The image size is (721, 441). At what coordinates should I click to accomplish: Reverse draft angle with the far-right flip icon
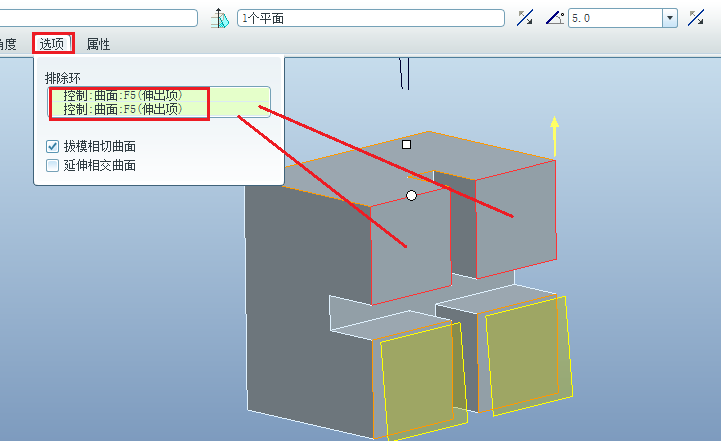[x=697, y=18]
